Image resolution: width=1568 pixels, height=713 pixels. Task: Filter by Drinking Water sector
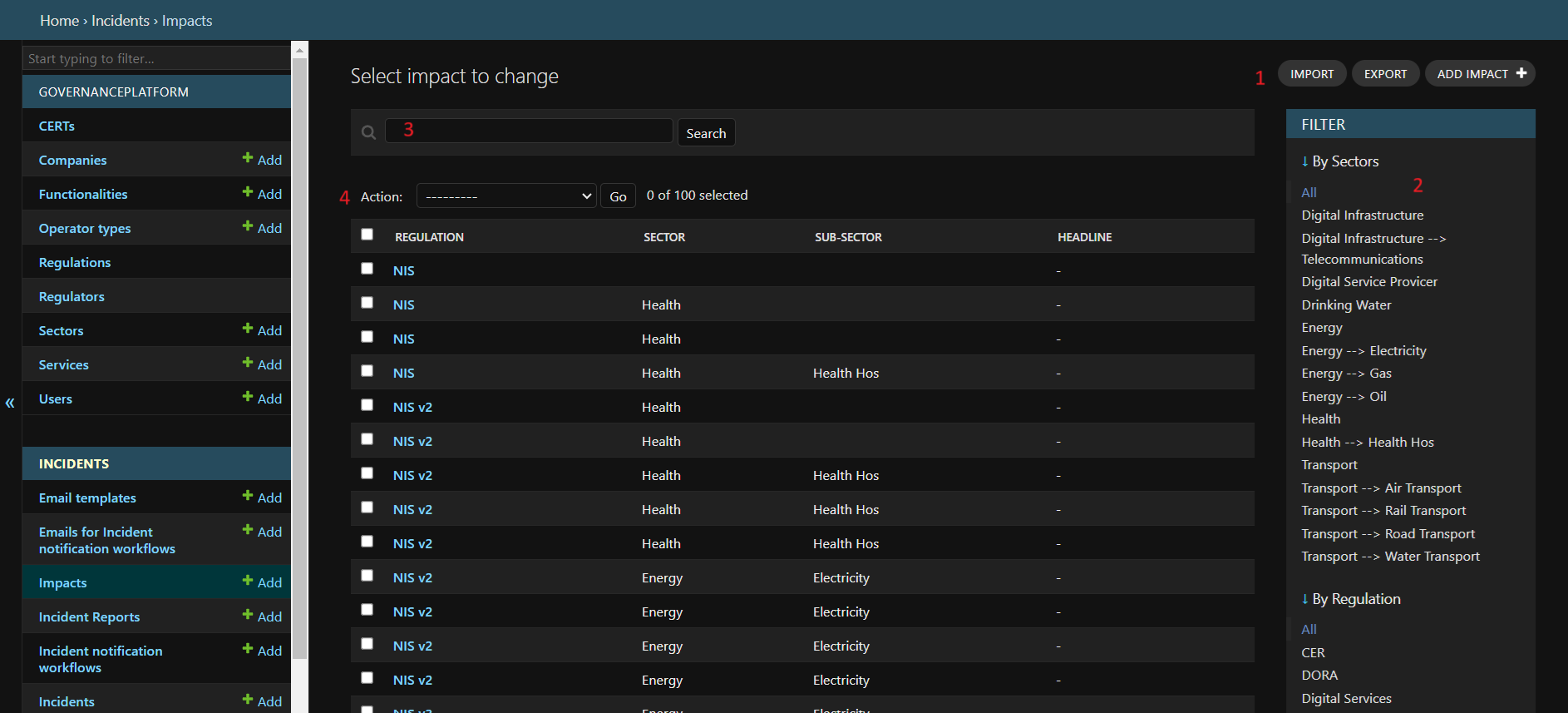point(1346,305)
